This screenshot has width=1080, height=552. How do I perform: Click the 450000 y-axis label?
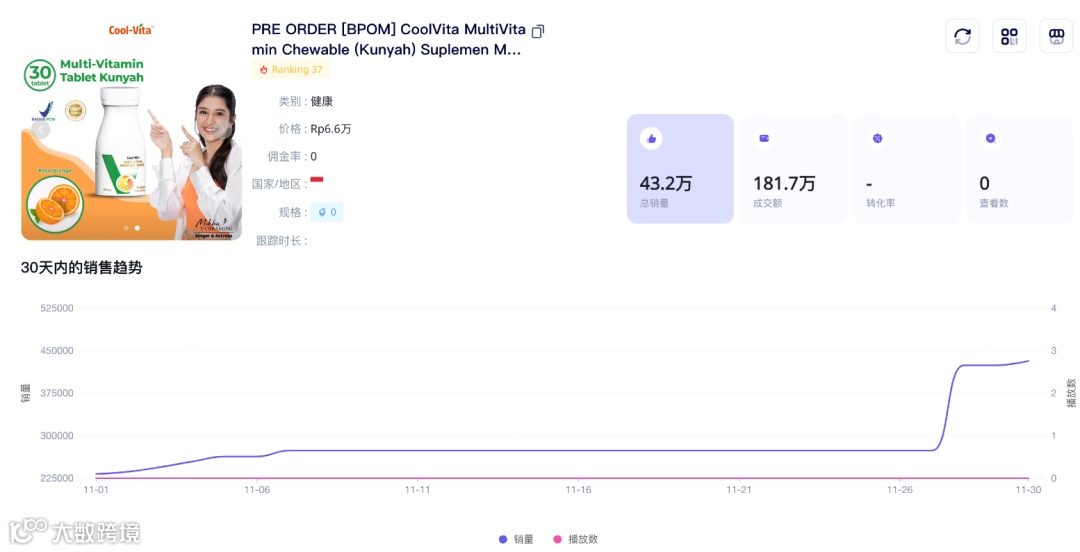coord(56,351)
